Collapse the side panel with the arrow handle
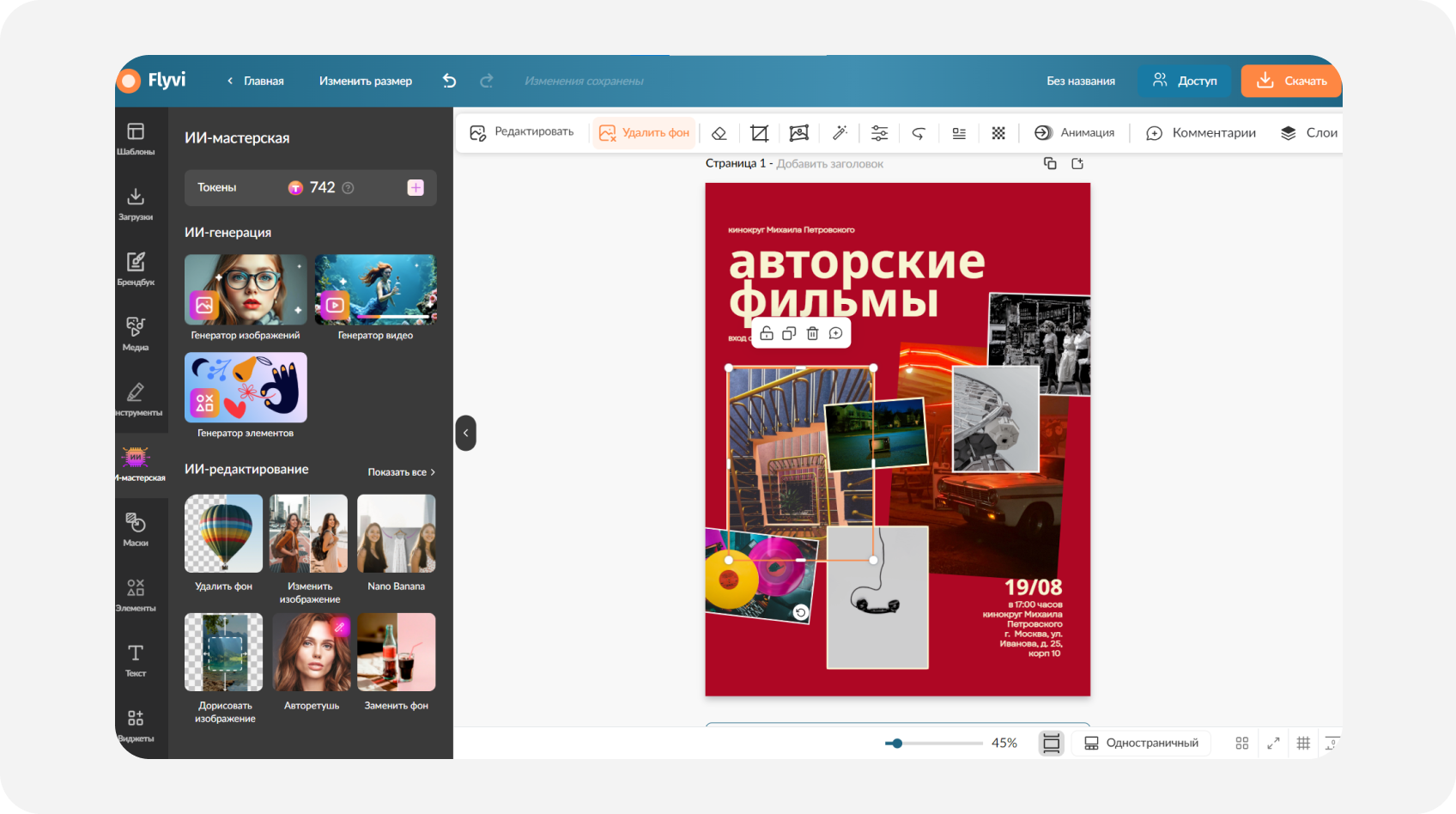Viewport: 1456px width, 814px height. pyautogui.click(x=465, y=433)
